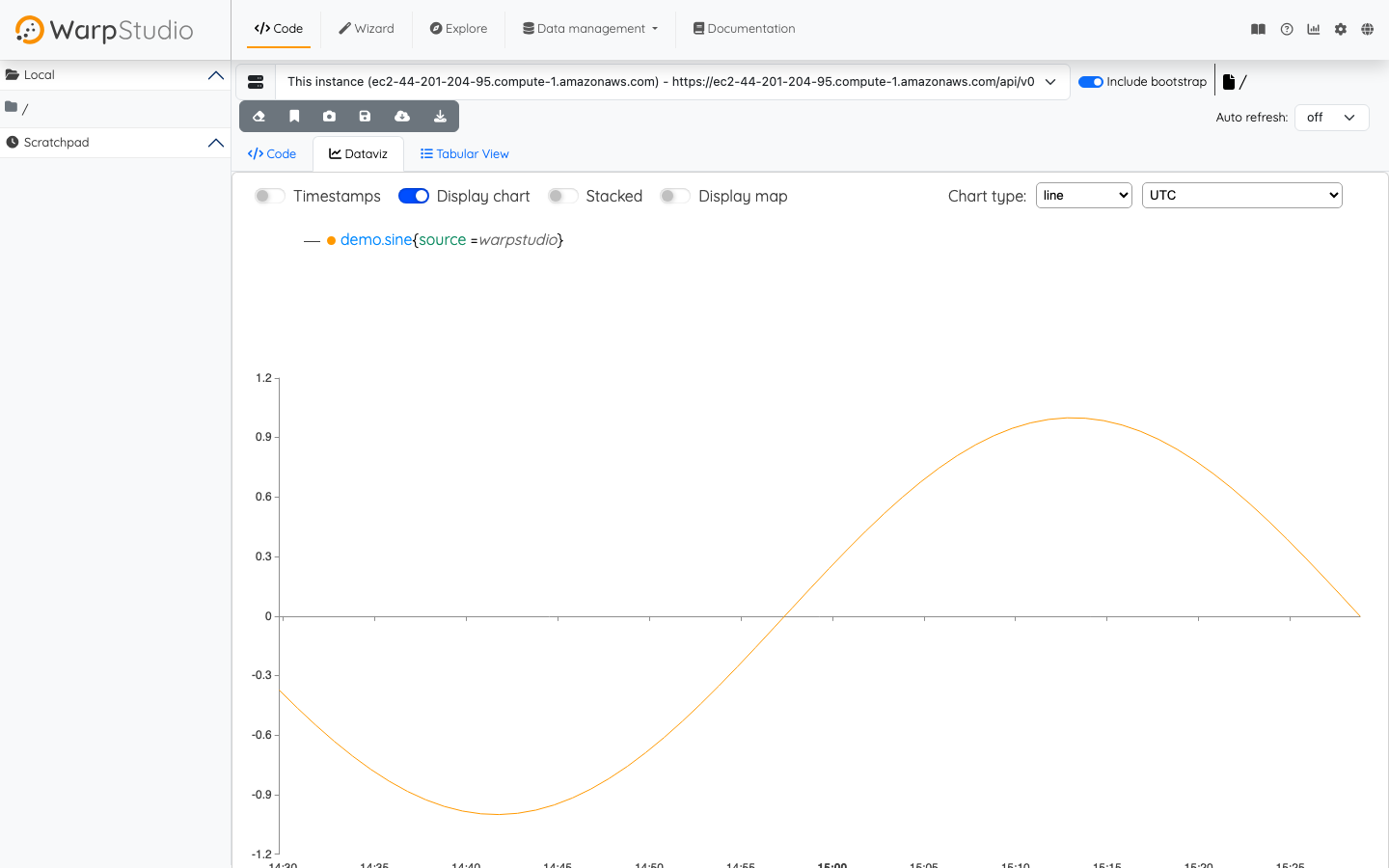Select the Code nav item in top bar
The width and height of the screenshot is (1389, 868).
pos(279,29)
